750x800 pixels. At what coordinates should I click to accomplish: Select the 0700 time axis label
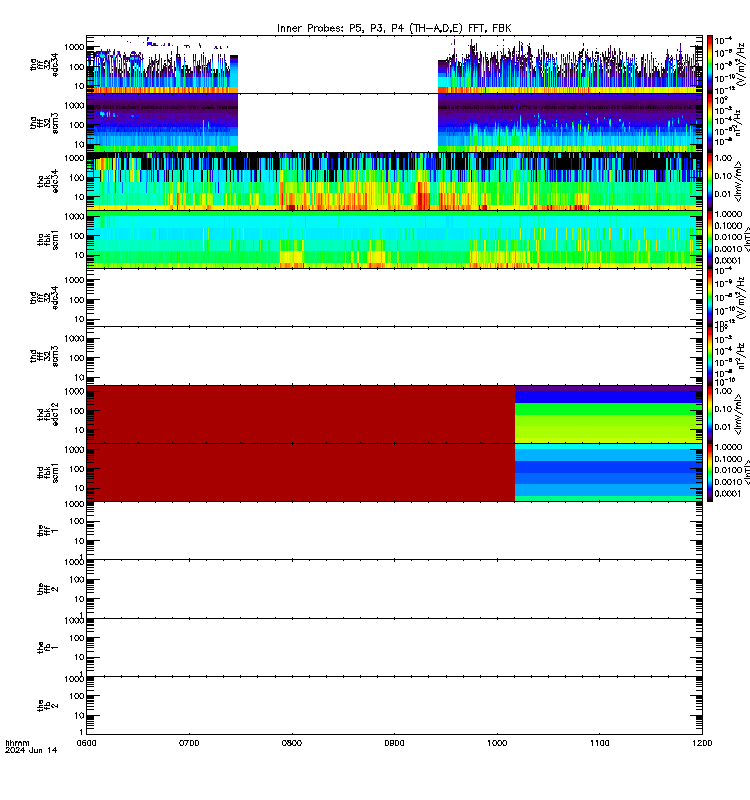(189, 743)
